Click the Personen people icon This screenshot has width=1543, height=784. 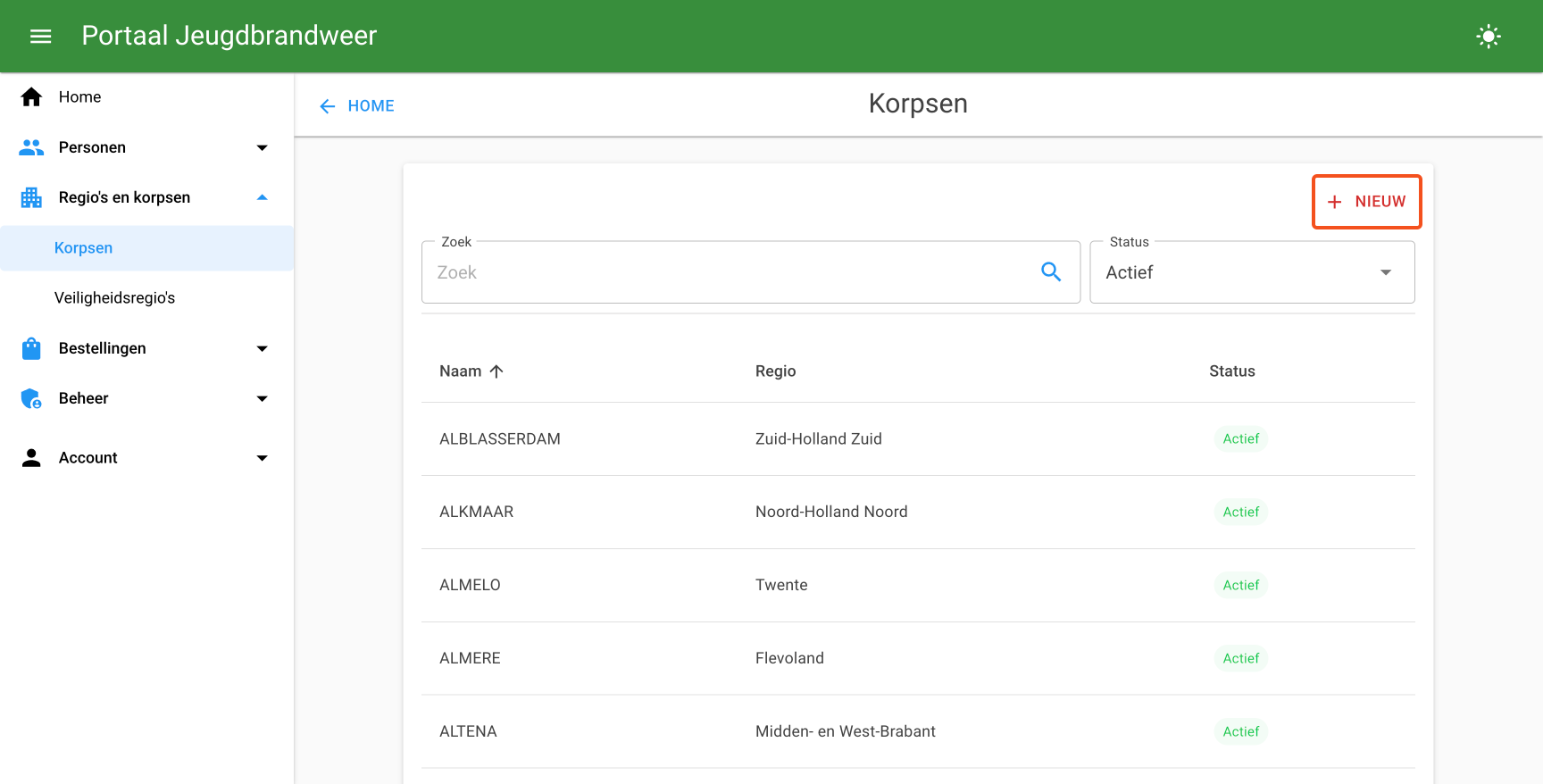pyautogui.click(x=32, y=147)
